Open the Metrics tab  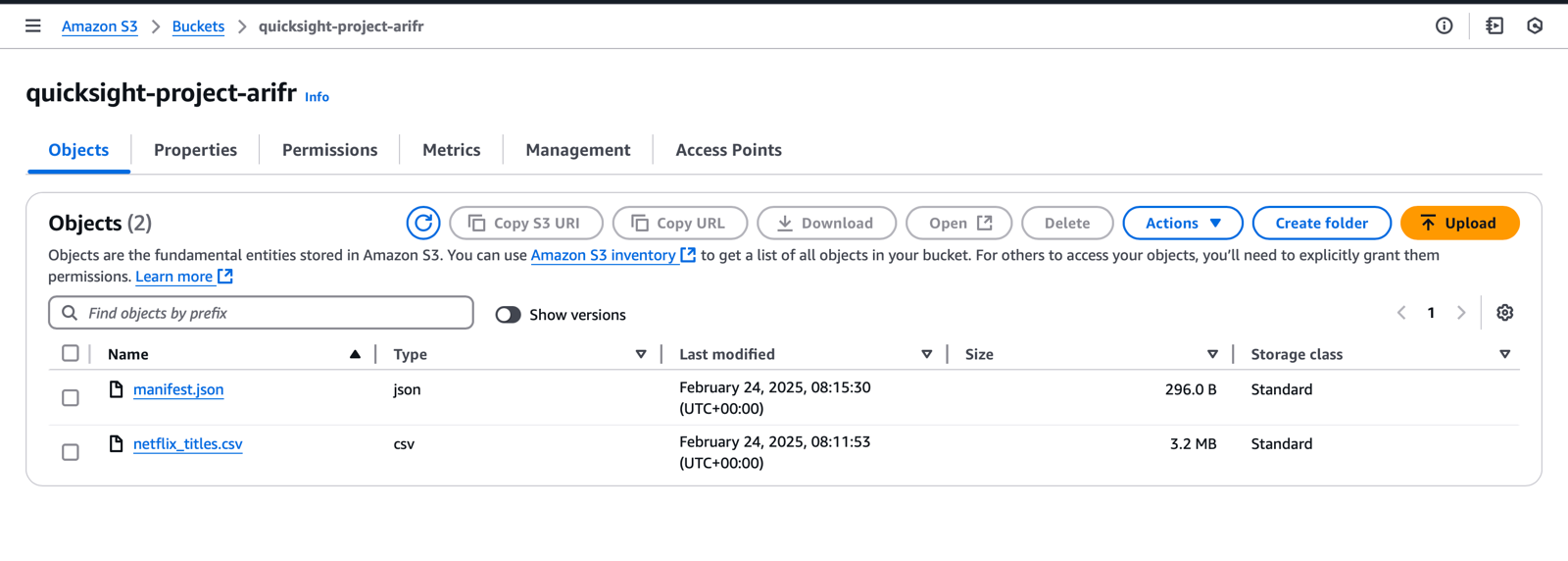452,150
